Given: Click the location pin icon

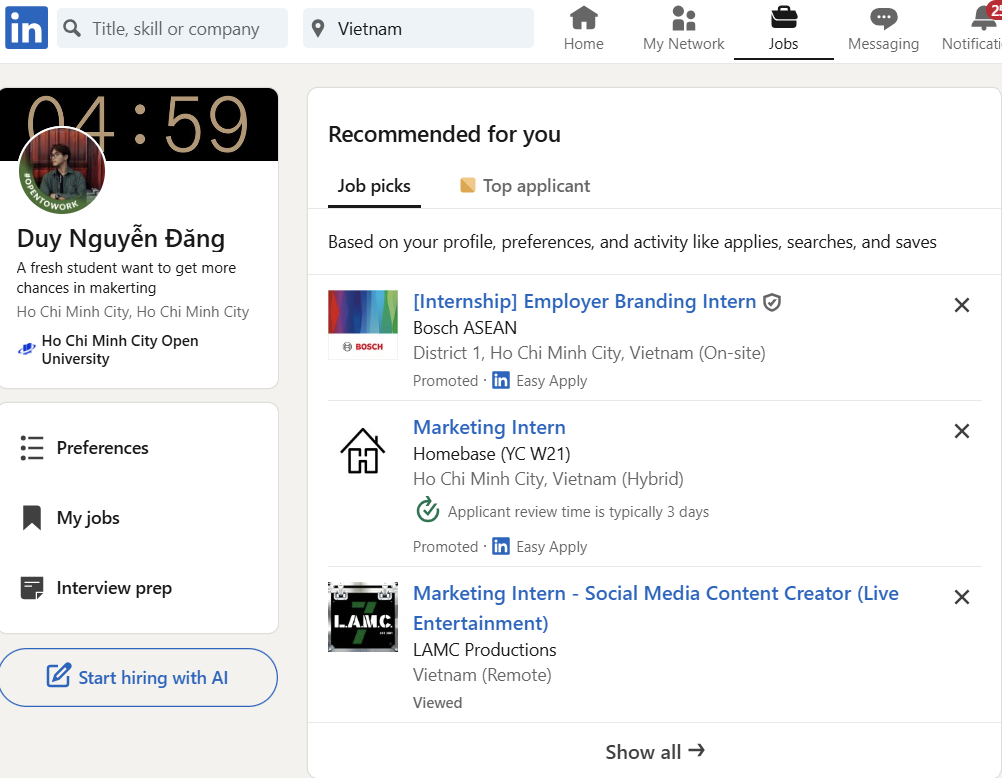Looking at the screenshot, I should tap(318, 28).
